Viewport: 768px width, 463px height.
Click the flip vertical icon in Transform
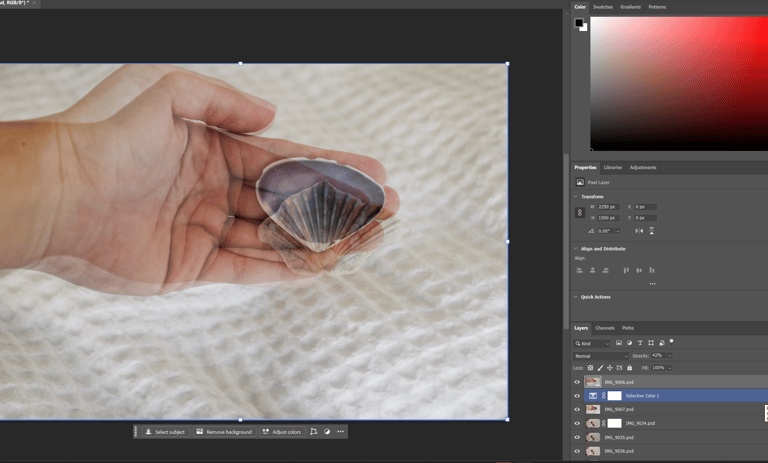click(x=651, y=231)
